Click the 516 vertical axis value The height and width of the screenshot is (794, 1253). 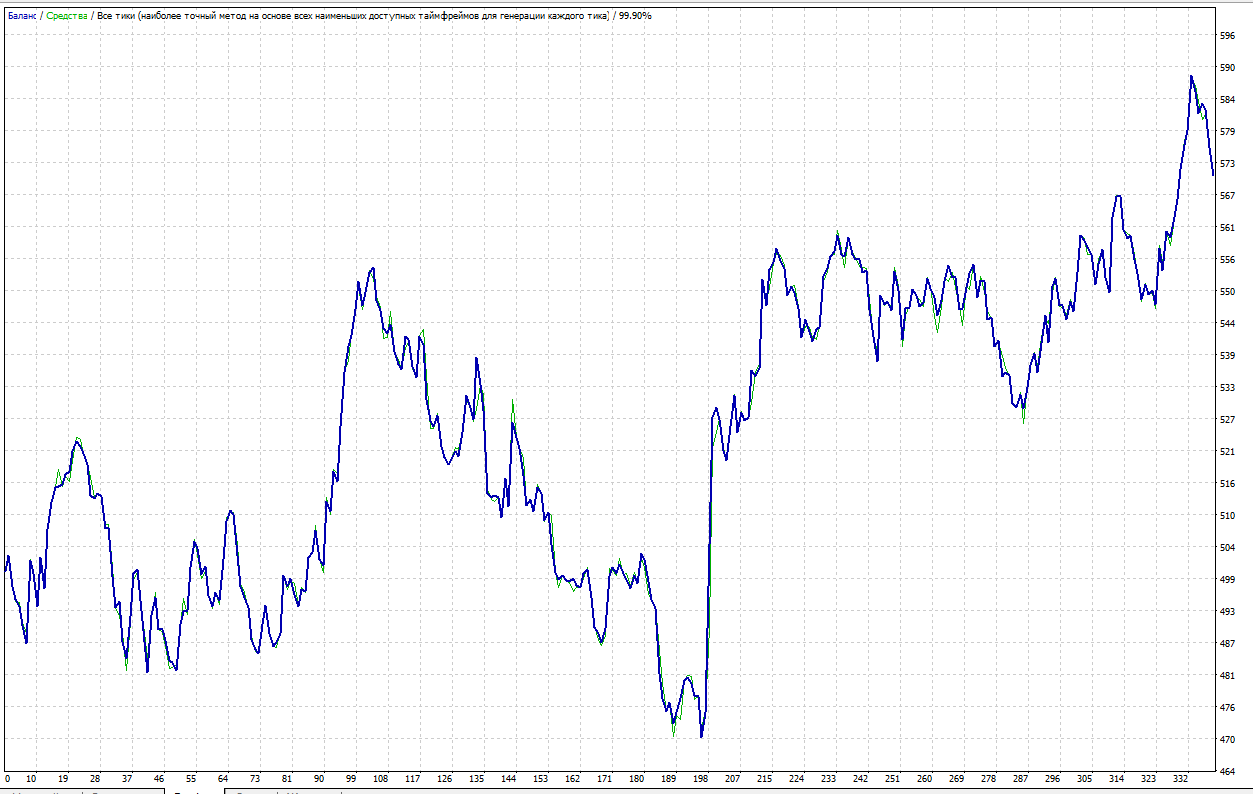pos(1228,484)
